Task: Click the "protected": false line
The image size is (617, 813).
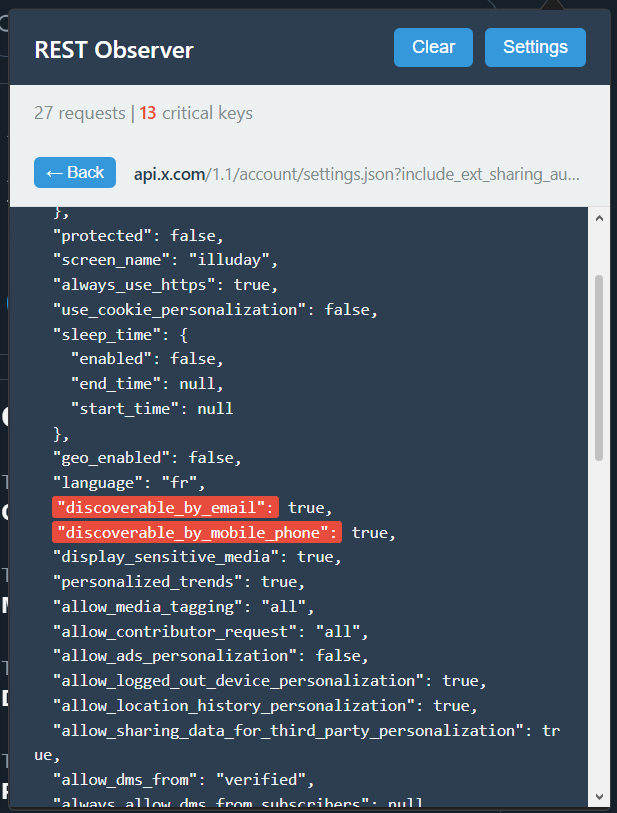Action: [x=138, y=236]
